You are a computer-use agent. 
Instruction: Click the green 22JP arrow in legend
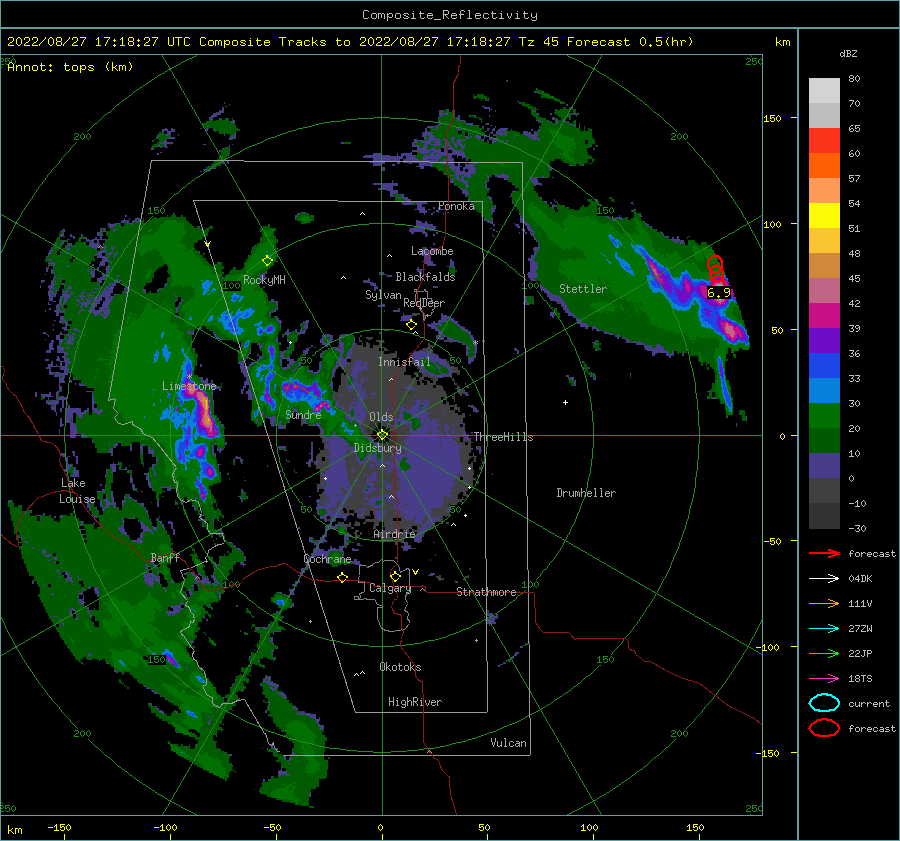click(x=824, y=653)
